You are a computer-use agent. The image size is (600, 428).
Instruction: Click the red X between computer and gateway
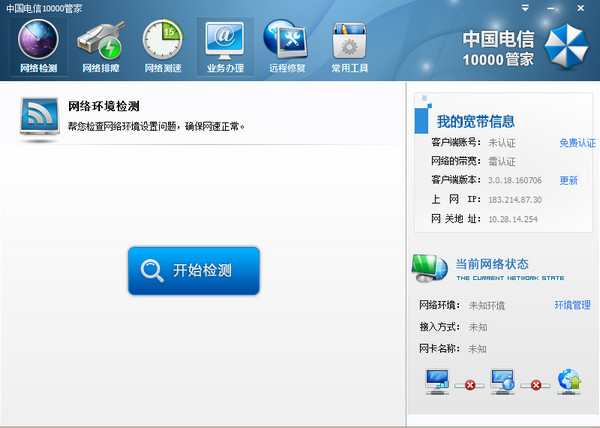pyautogui.click(x=469, y=384)
